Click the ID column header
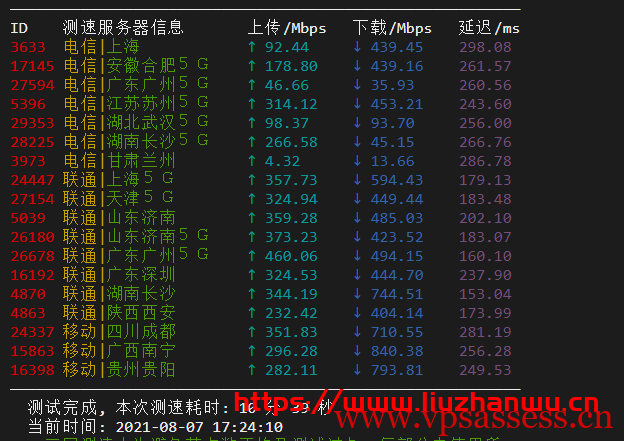624x441 pixels. point(19,28)
